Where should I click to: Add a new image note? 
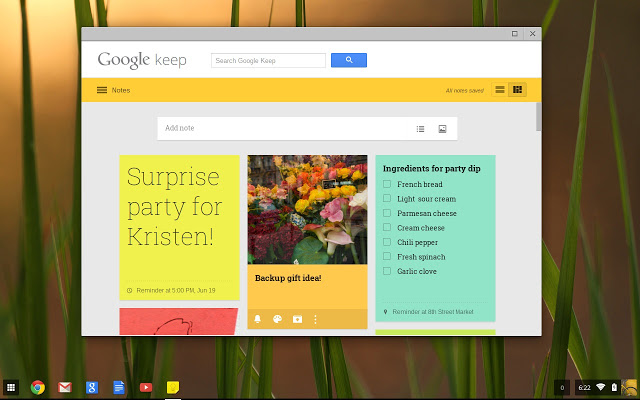(442, 129)
